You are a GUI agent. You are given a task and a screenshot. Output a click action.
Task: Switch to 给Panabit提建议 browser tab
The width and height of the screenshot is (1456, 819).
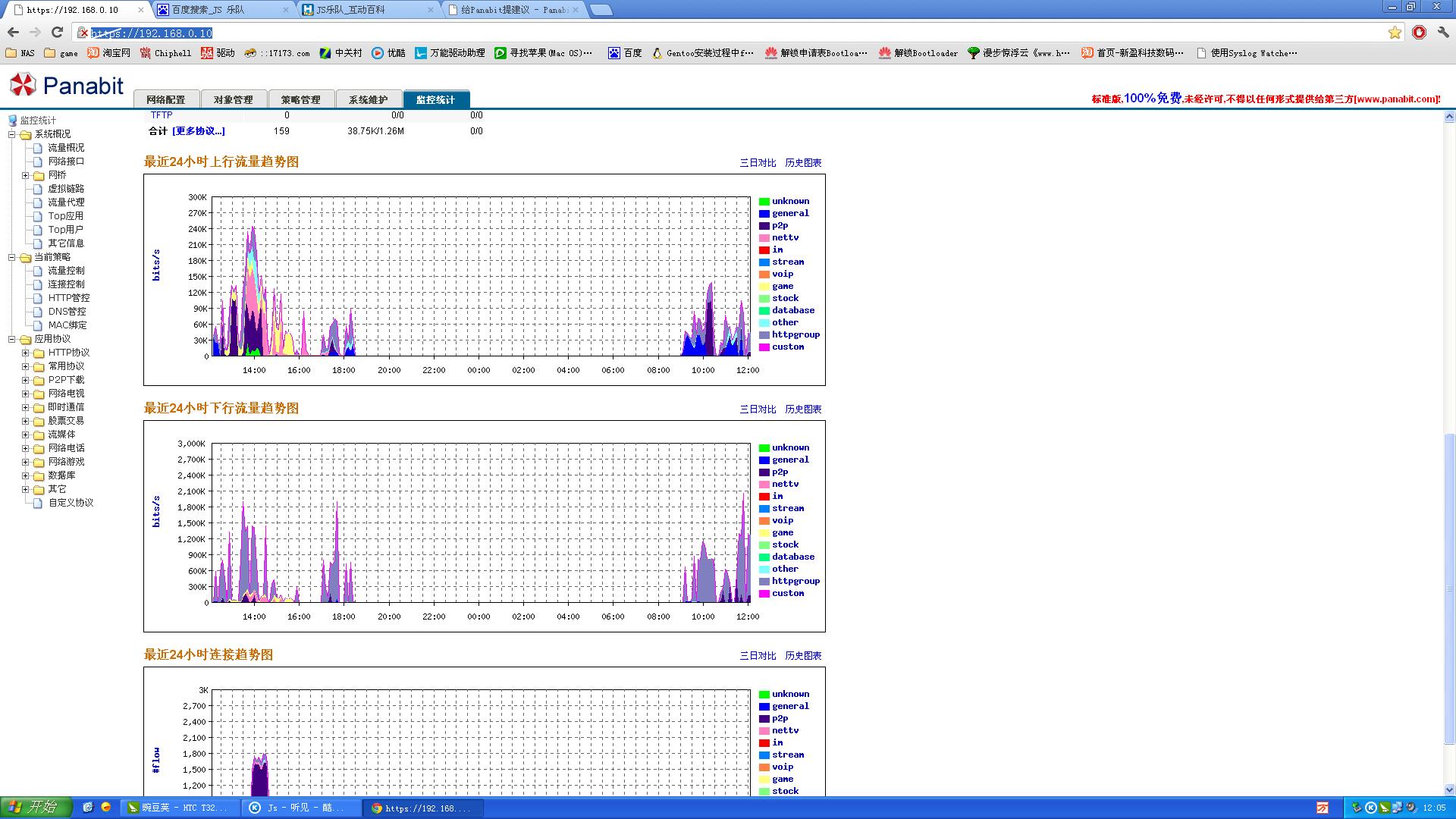(514, 10)
